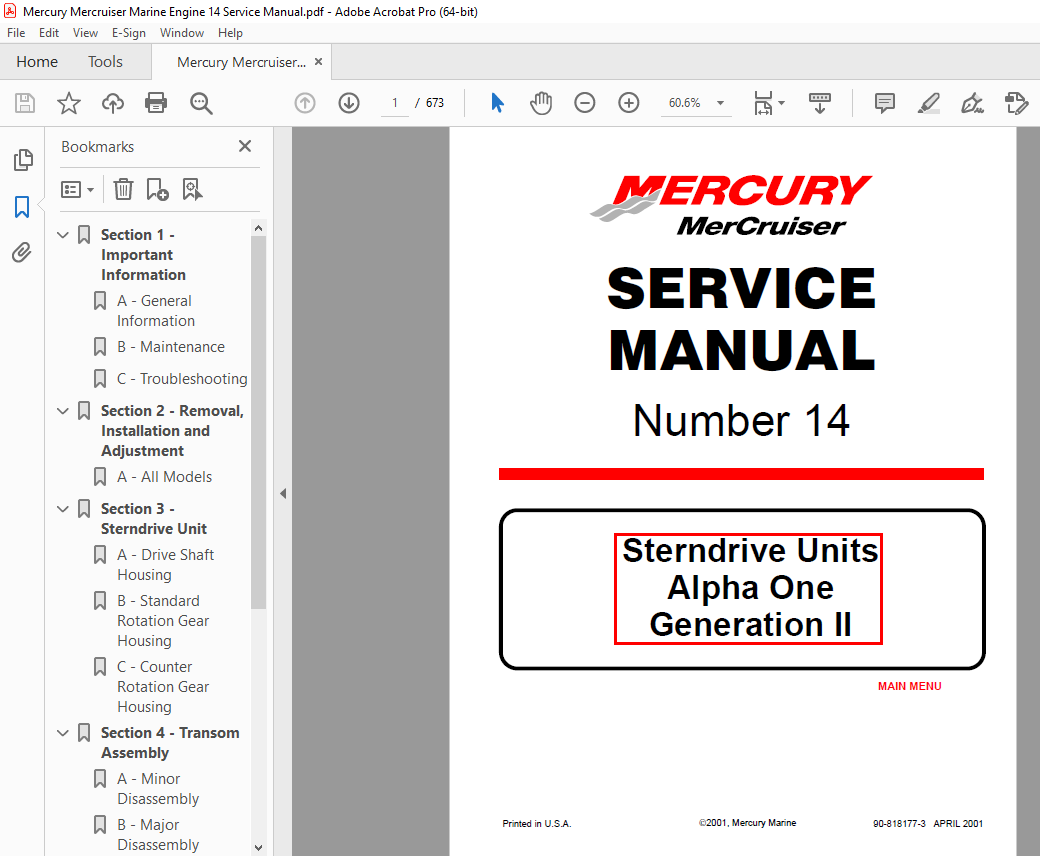Open the Sign document pen tool
The height and width of the screenshot is (856, 1040).
tap(972, 103)
